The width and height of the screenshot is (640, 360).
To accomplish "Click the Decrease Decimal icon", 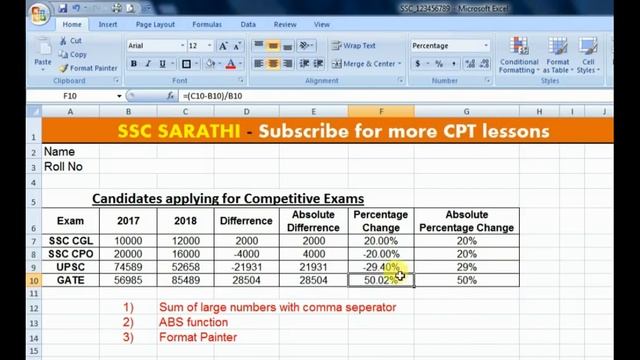I will click(484, 64).
